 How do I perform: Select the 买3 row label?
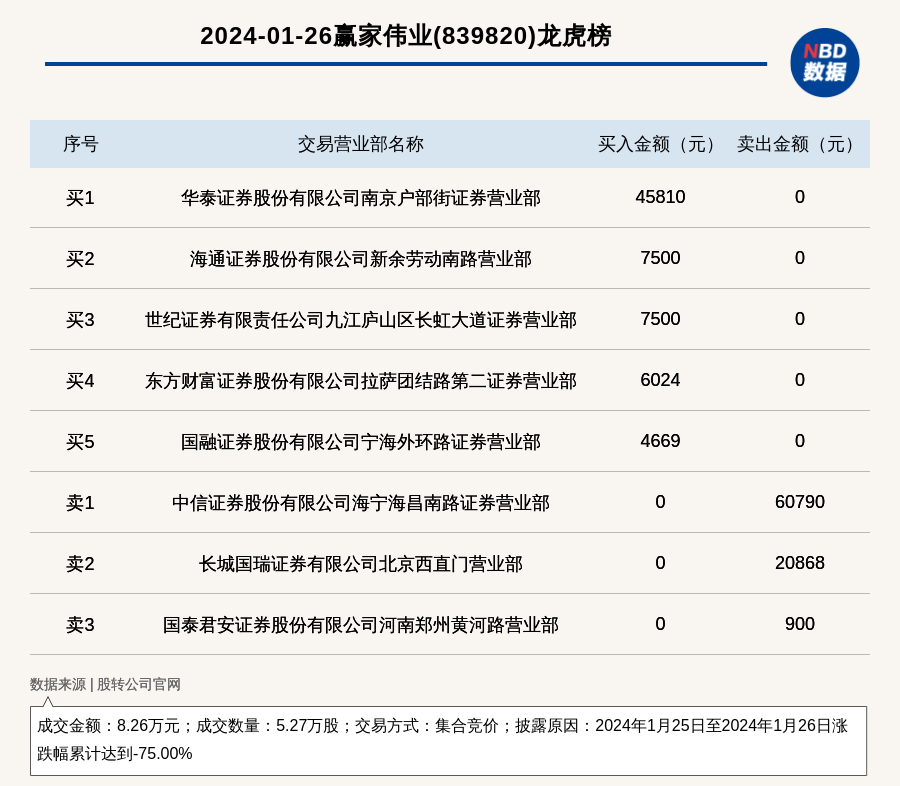point(80,320)
